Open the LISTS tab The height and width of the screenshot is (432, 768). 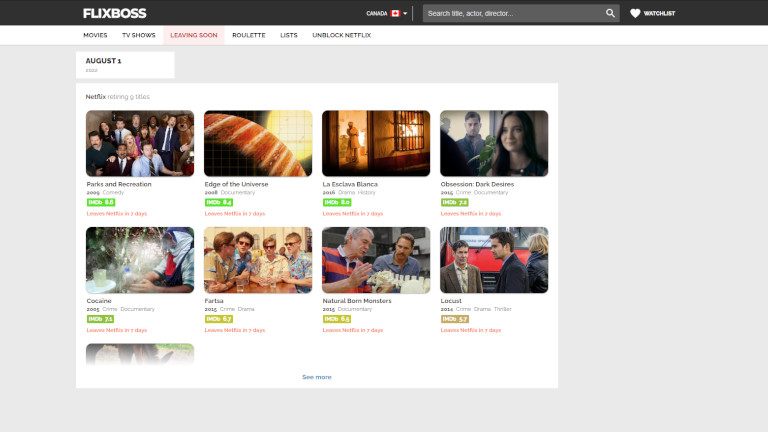288,35
